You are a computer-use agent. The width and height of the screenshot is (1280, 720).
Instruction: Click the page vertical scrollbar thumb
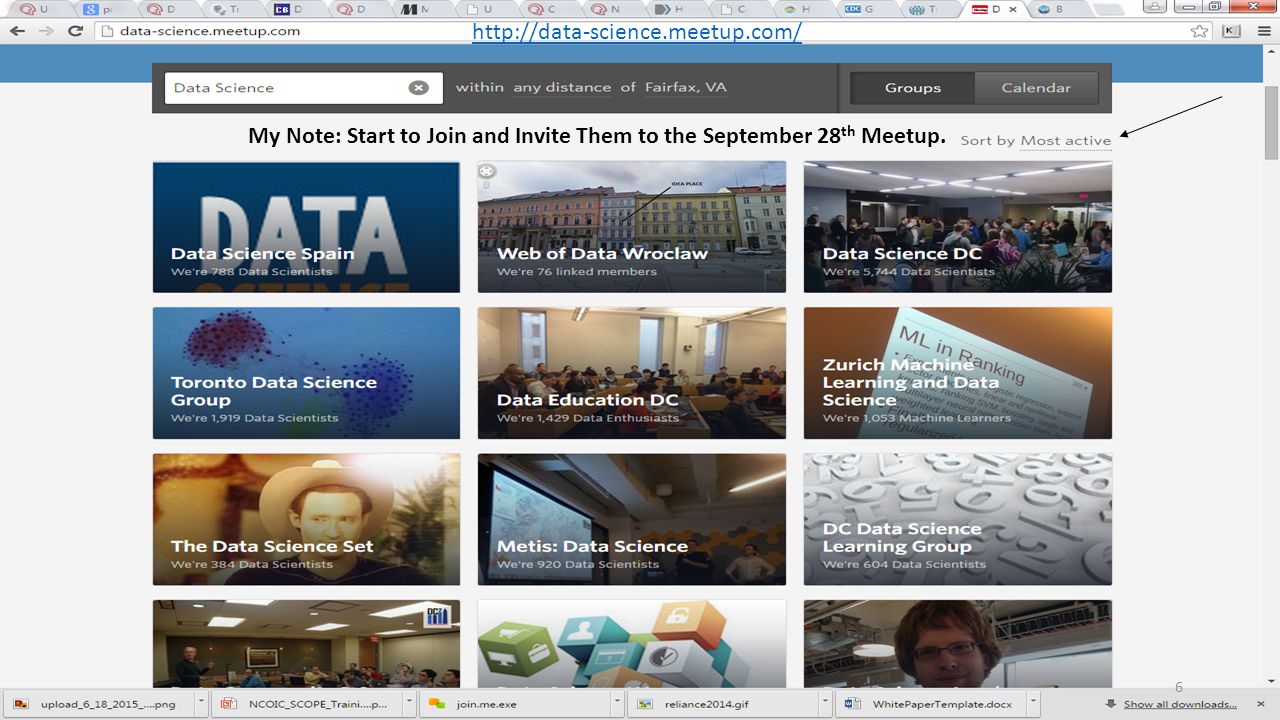point(1271,122)
